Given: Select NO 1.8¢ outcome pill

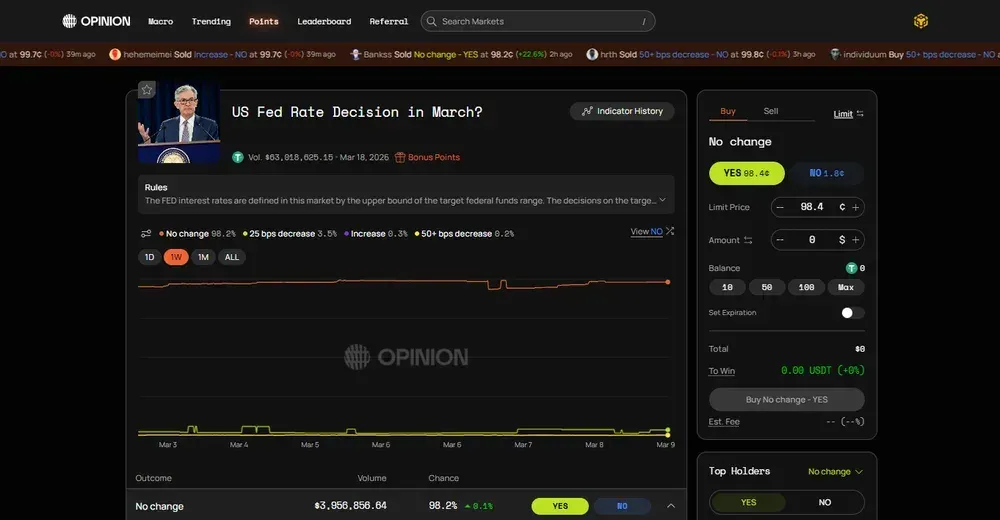Looking at the screenshot, I should click(x=827, y=173).
